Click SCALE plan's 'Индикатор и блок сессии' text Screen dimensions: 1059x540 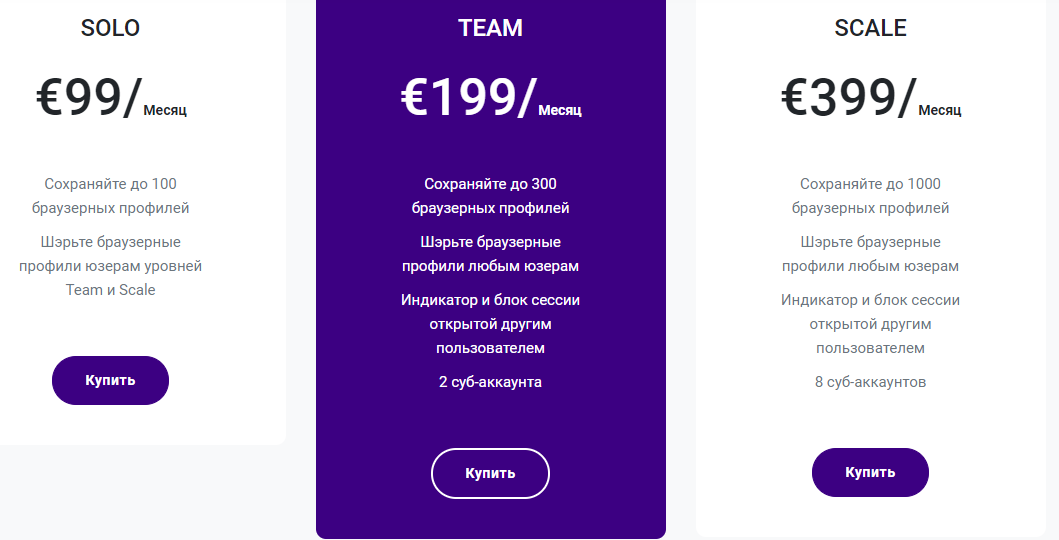tap(870, 300)
